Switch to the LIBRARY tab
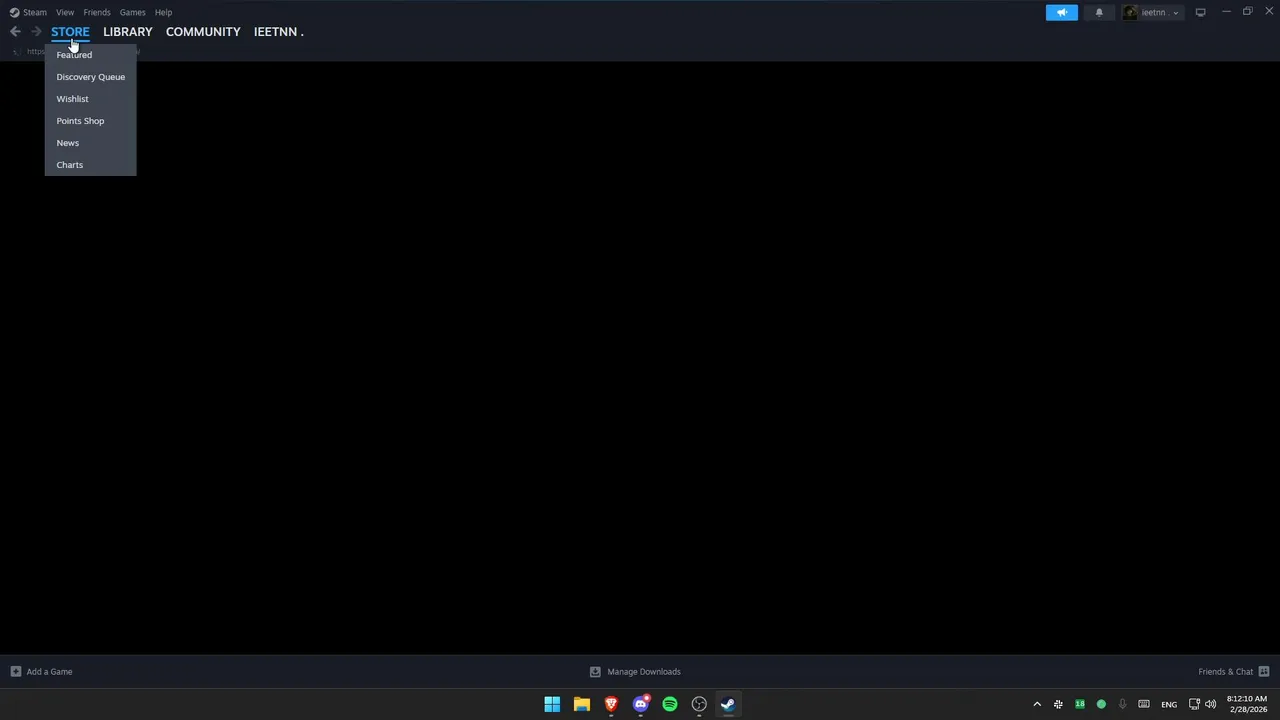 tap(128, 32)
